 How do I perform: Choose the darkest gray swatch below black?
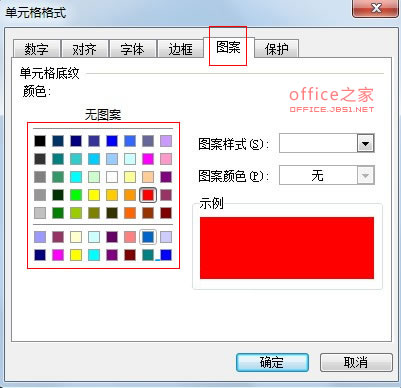(x=40, y=159)
